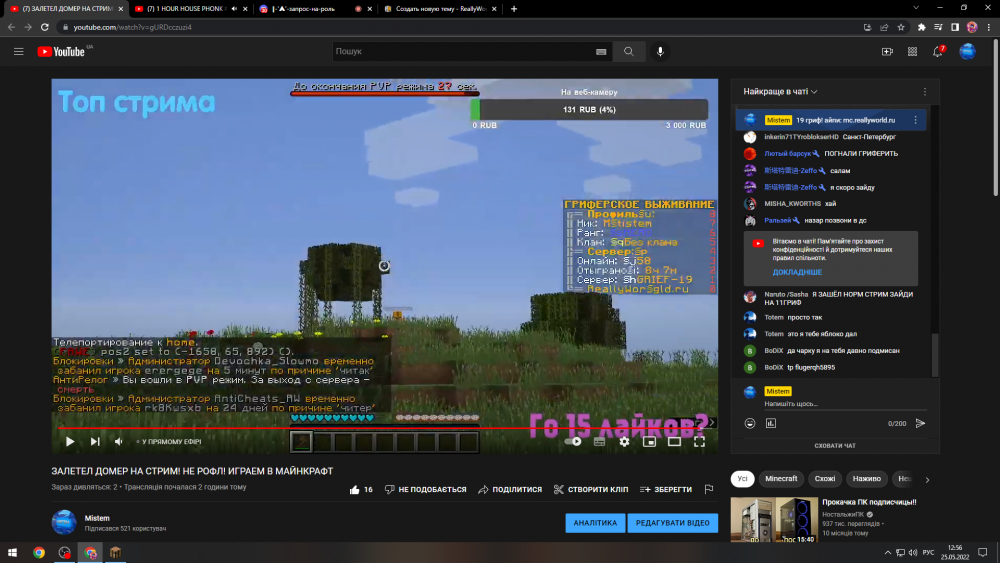Click the browser address bar URL
1000x563 pixels.
click(132, 27)
